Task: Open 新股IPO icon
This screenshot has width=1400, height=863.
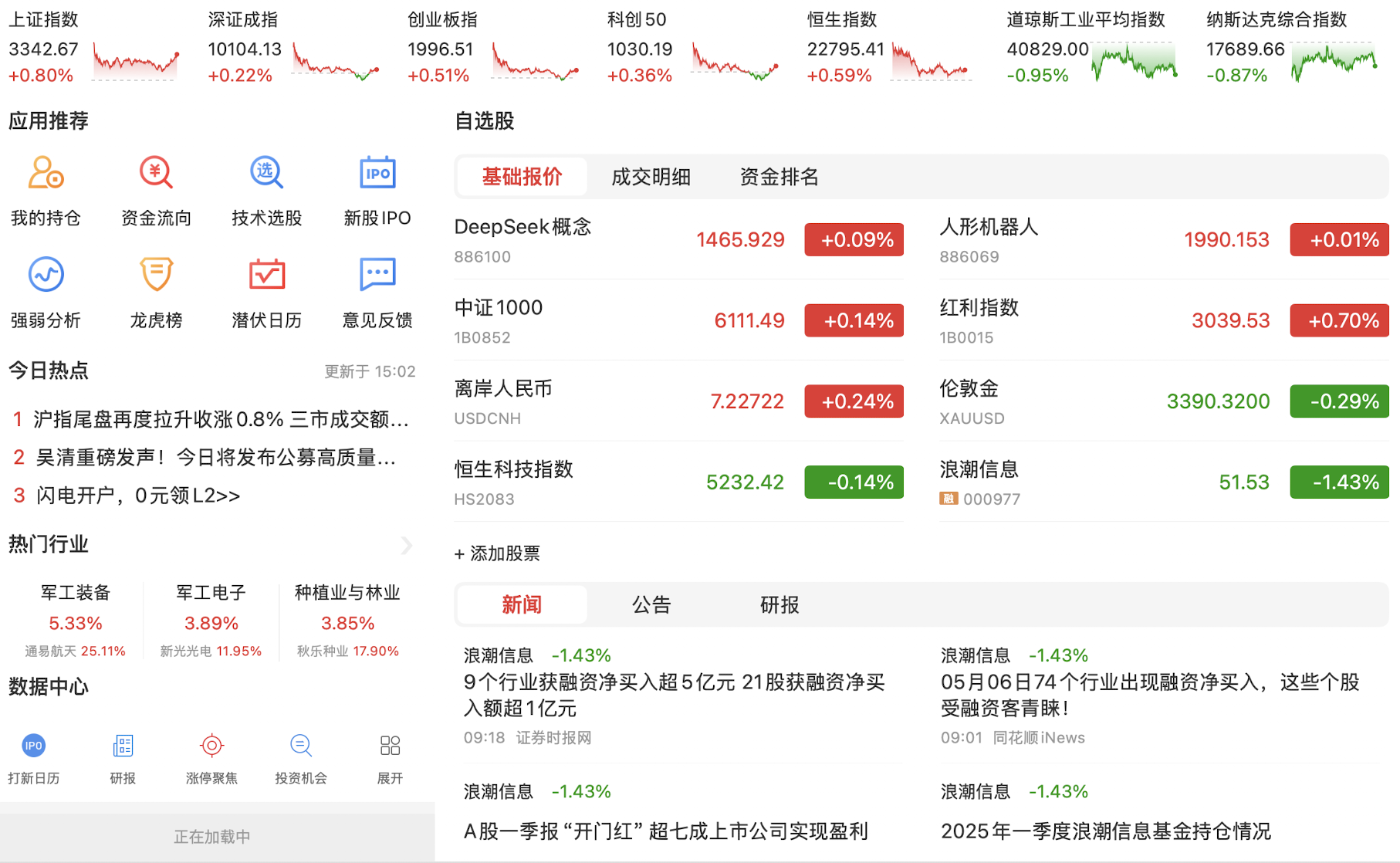Action: [377, 172]
